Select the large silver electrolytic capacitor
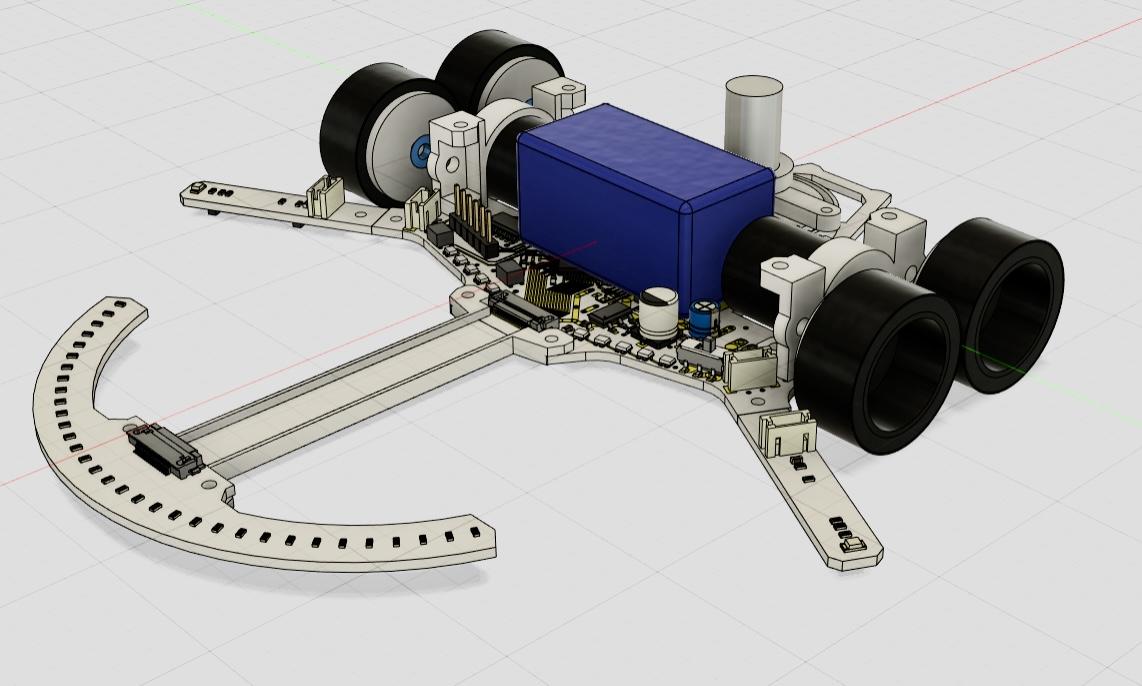Image resolution: width=1142 pixels, height=686 pixels. coord(658,314)
